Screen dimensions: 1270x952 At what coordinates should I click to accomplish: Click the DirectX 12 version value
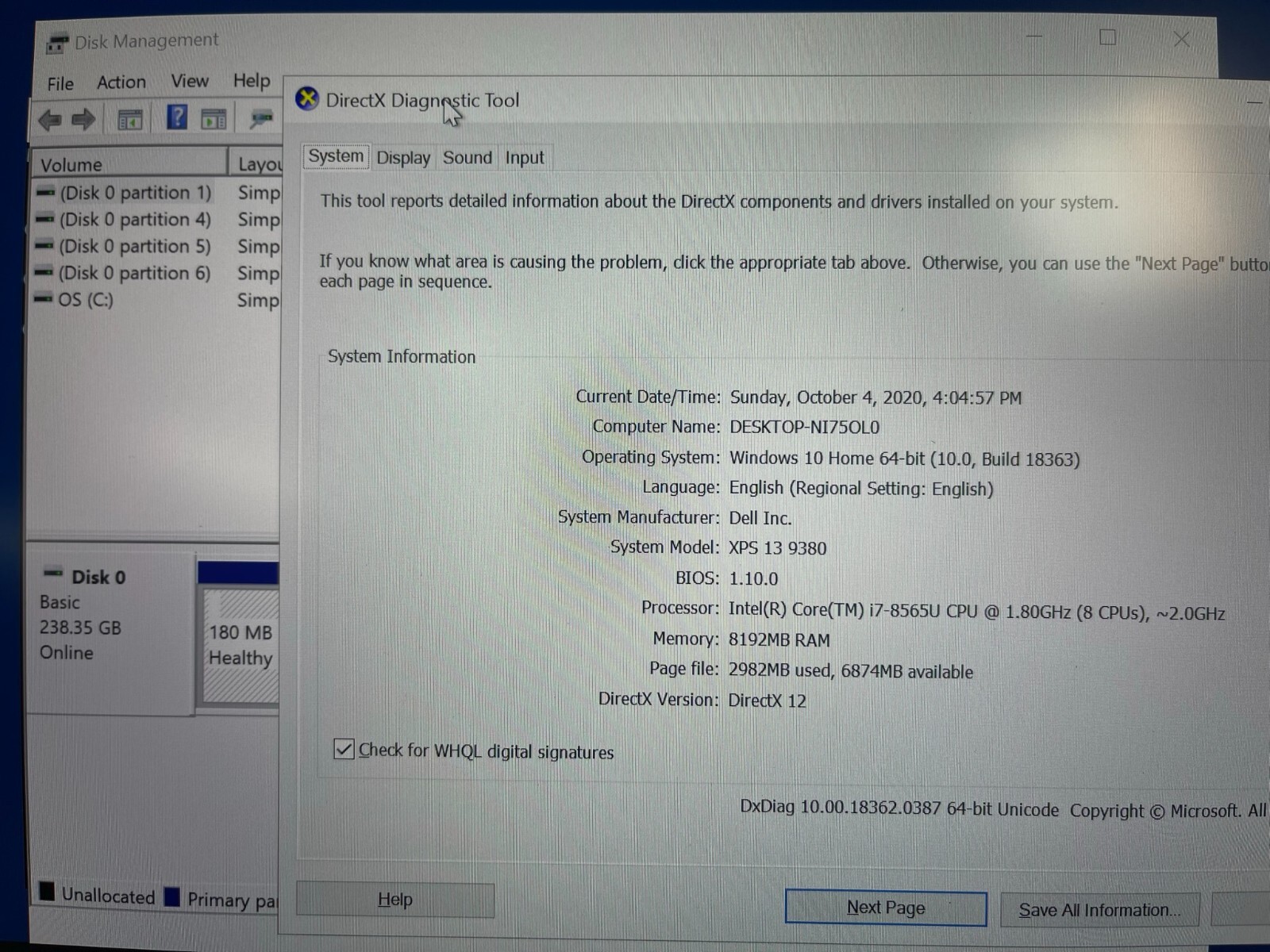tap(767, 701)
